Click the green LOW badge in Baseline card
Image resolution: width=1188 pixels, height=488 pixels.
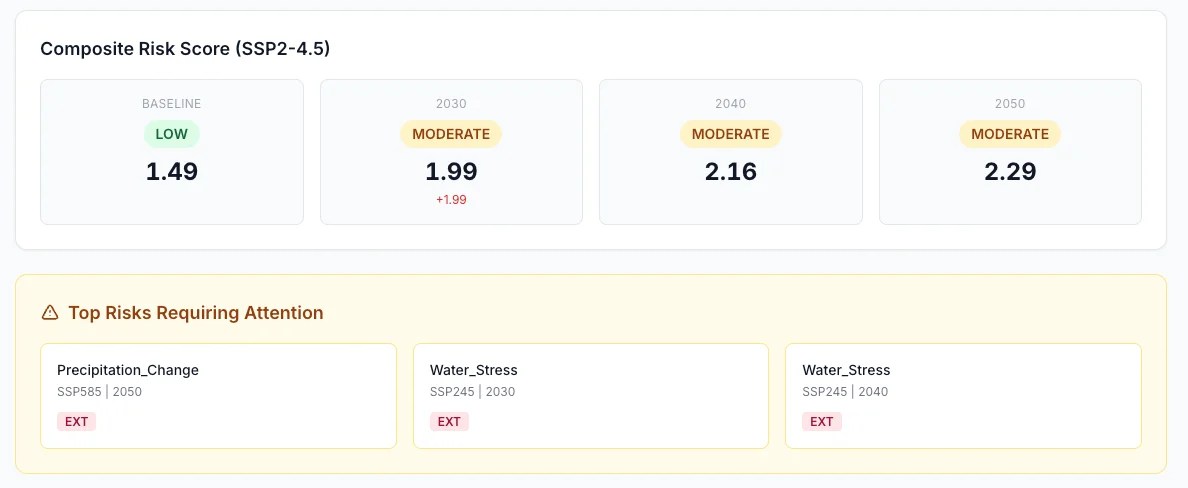172,134
